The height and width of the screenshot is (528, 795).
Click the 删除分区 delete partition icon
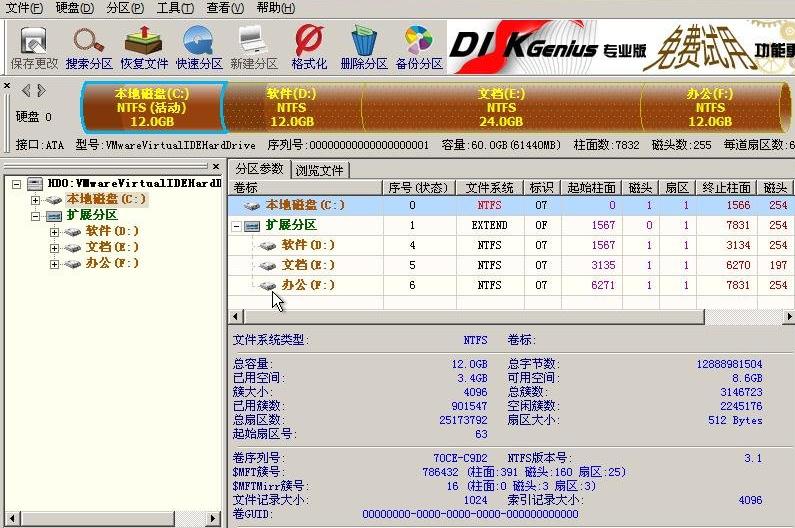coord(363,47)
